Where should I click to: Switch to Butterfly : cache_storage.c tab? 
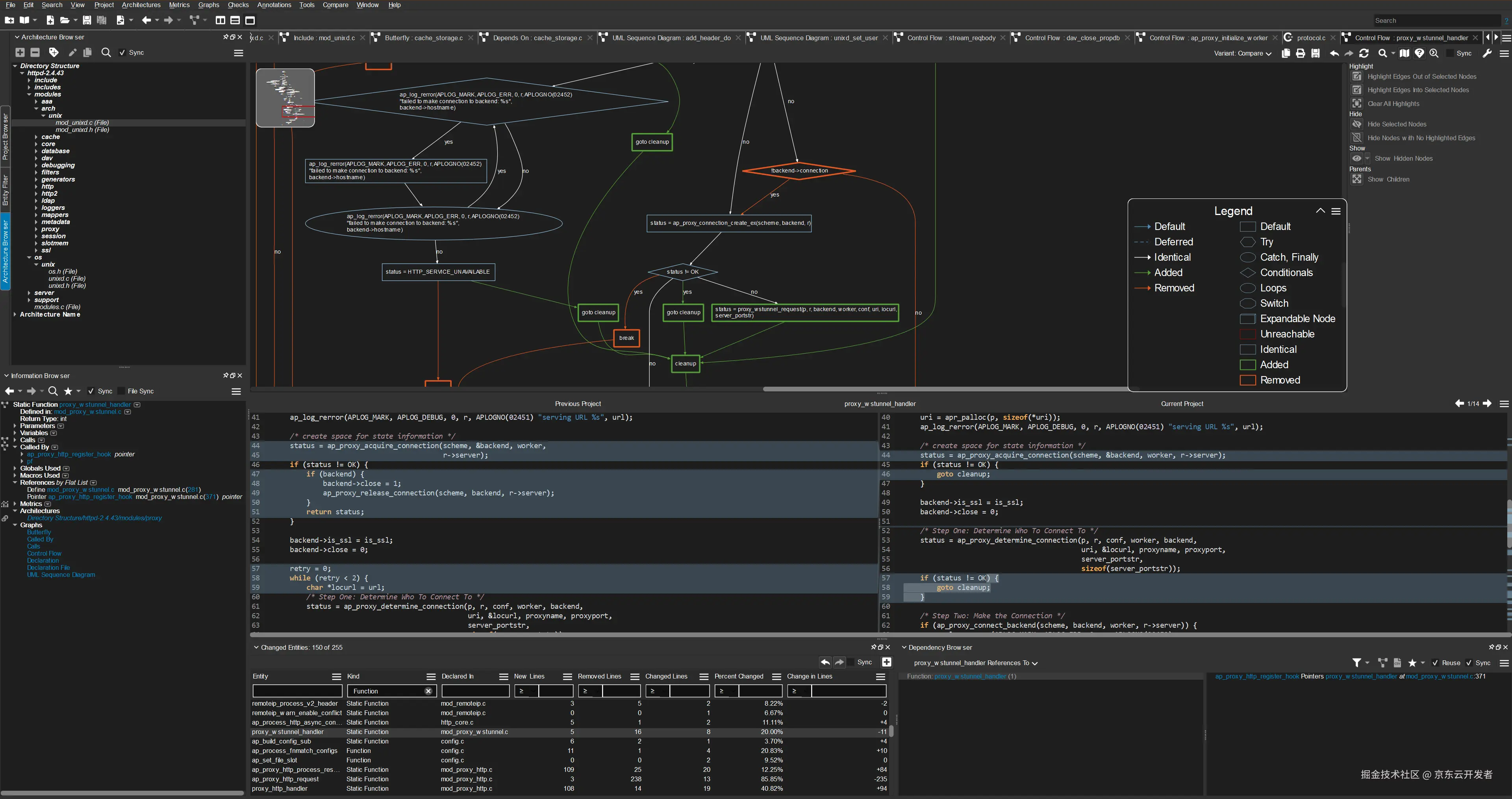coord(423,37)
